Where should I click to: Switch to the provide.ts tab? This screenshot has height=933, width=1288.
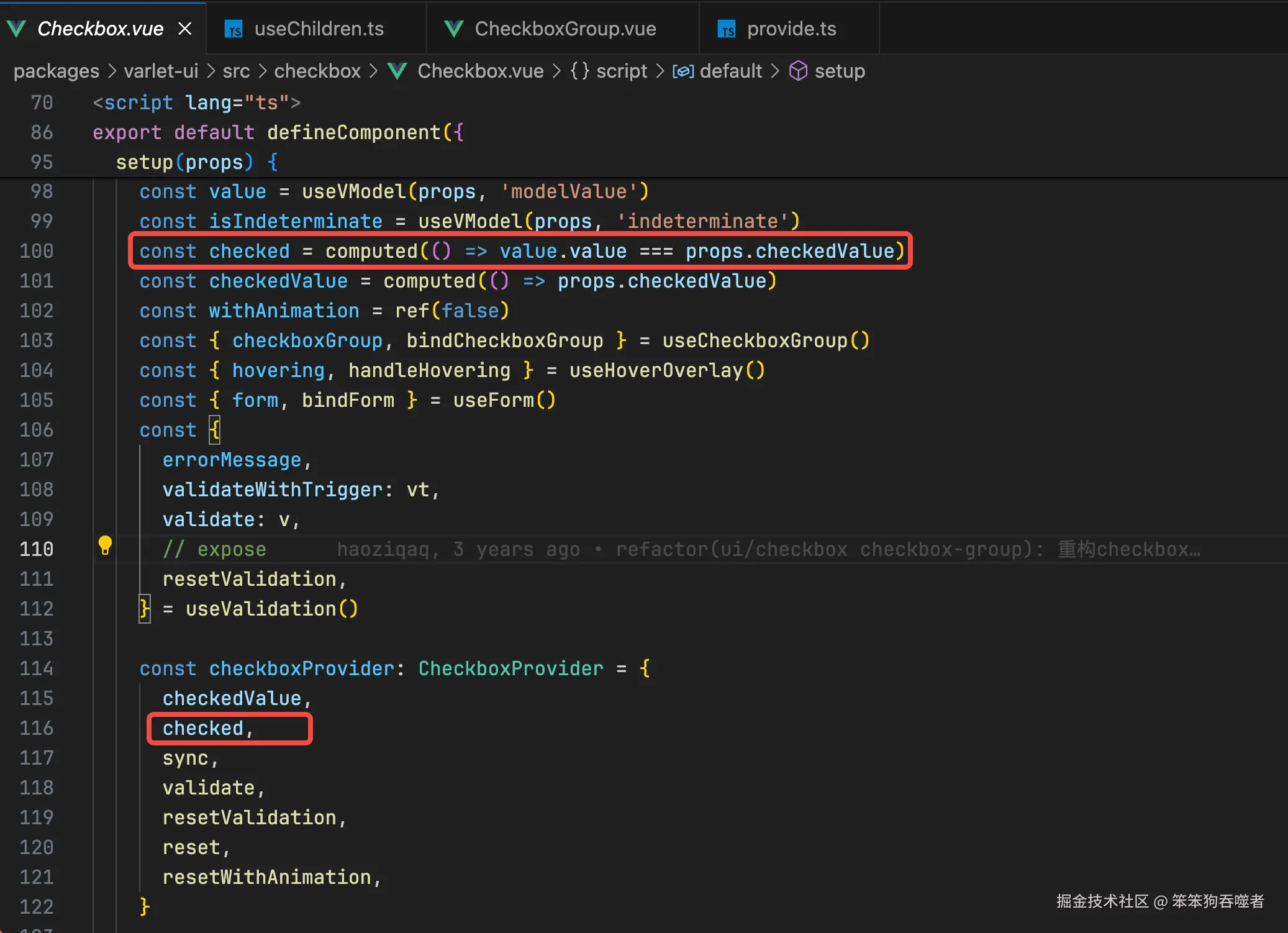click(x=791, y=29)
